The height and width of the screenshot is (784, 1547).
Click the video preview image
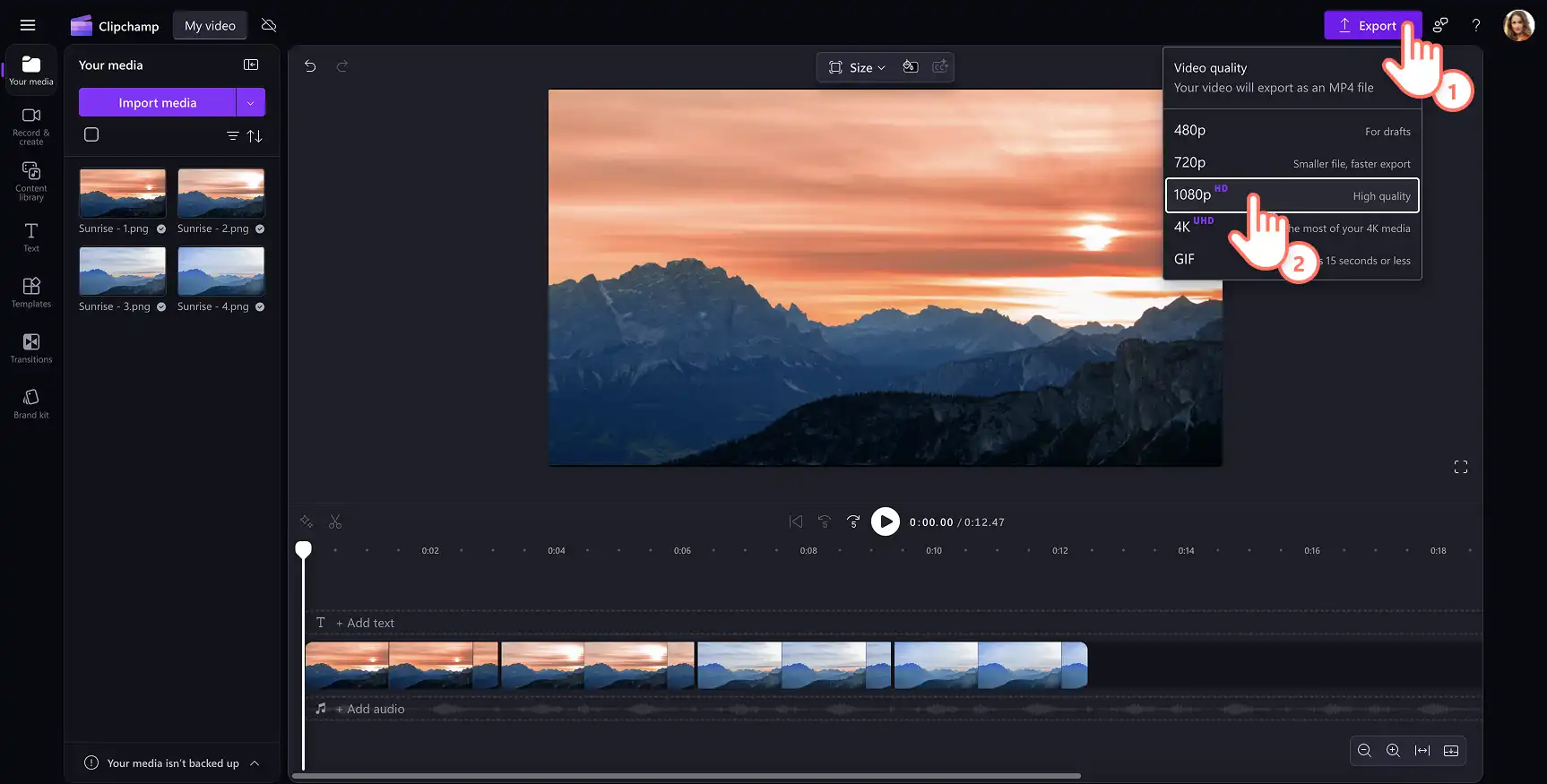pyautogui.click(x=886, y=278)
